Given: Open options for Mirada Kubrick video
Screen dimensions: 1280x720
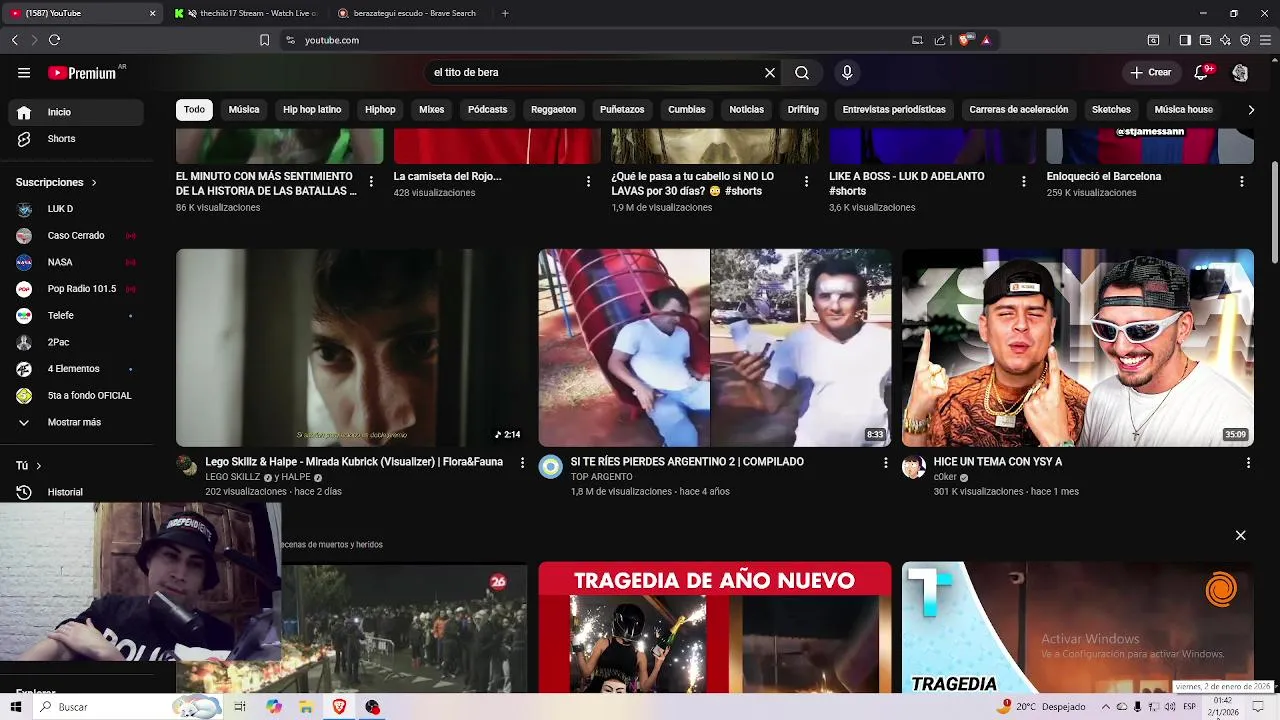Looking at the screenshot, I should pos(522,463).
